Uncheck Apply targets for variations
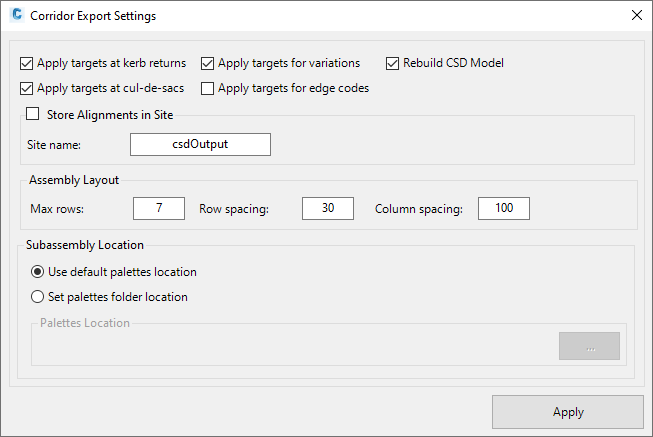 click(x=207, y=63)
